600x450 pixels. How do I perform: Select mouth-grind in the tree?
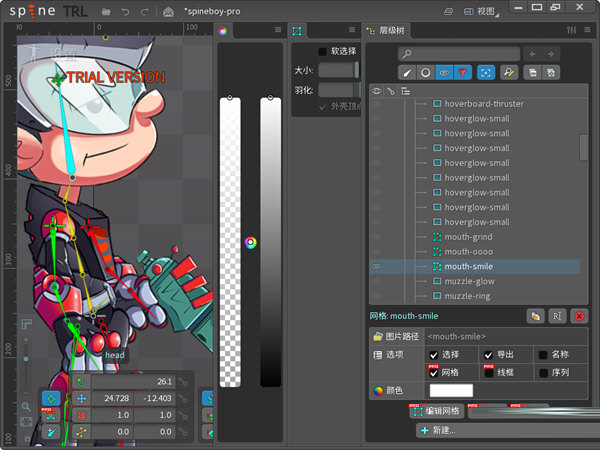[467, 237]
